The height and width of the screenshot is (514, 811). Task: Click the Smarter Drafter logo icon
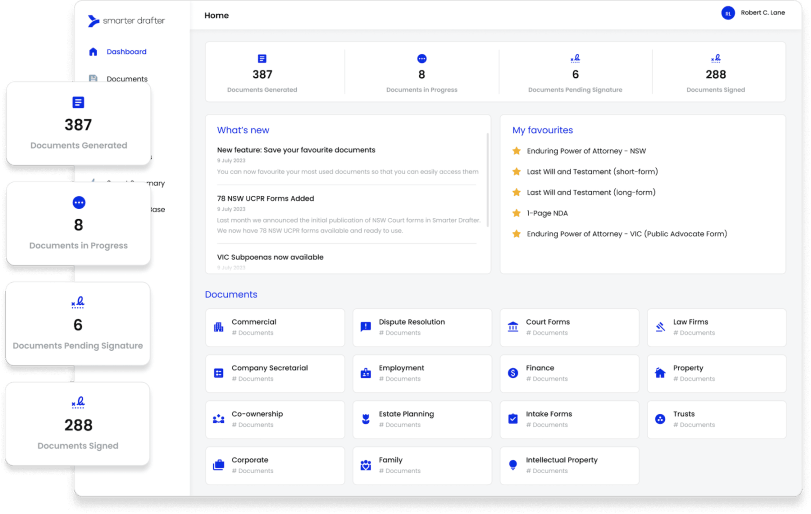pos(94,21)
